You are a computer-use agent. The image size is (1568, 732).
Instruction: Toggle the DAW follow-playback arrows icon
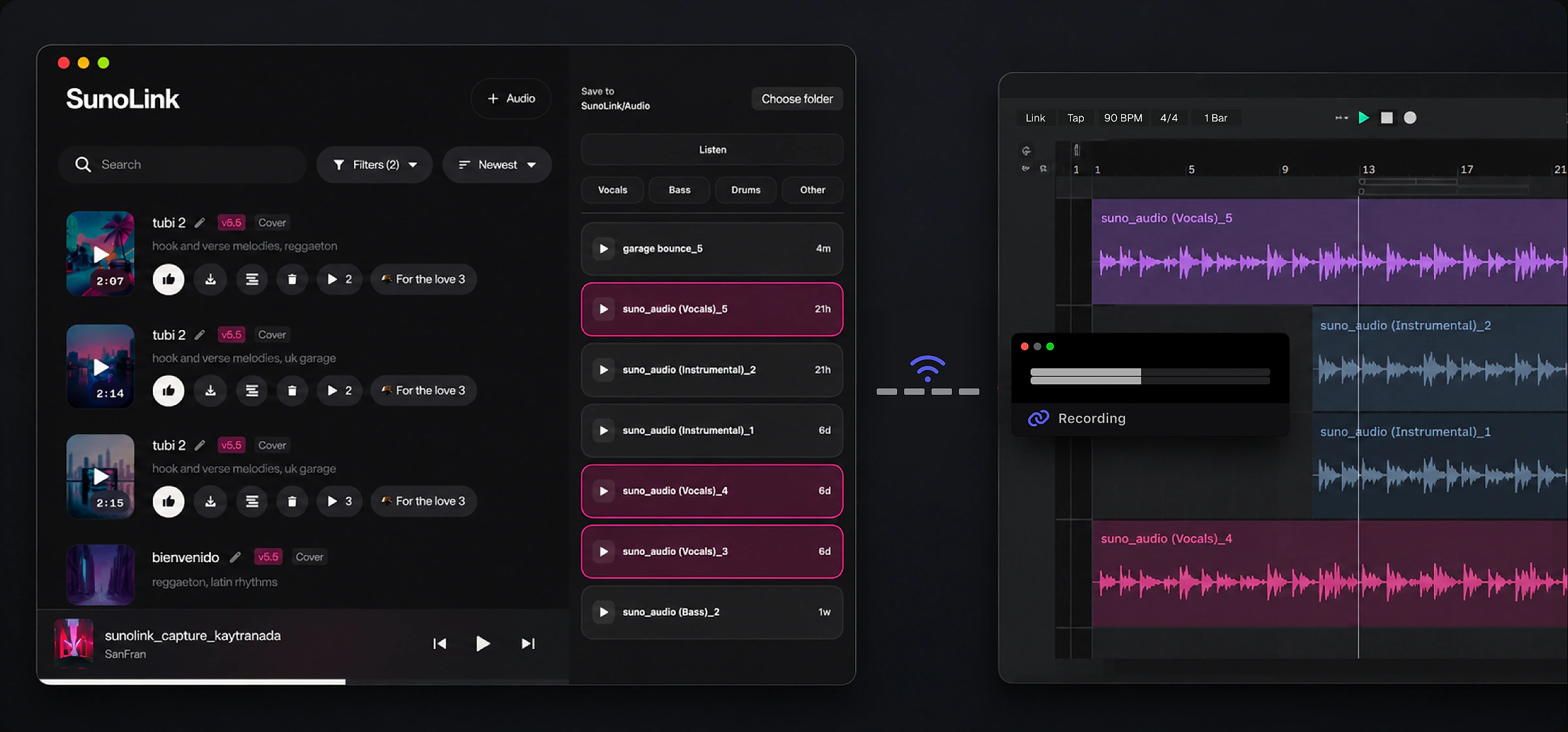coord(1341,118)
